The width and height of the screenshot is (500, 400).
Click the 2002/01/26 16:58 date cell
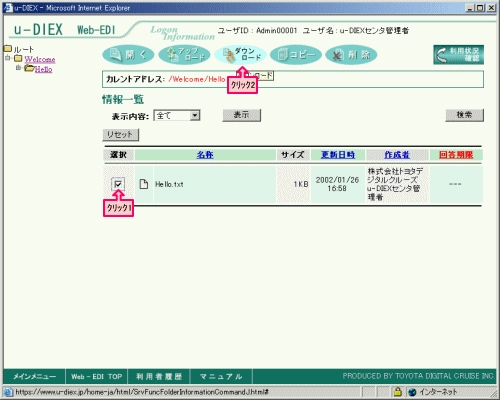click(x=337, y=184)
